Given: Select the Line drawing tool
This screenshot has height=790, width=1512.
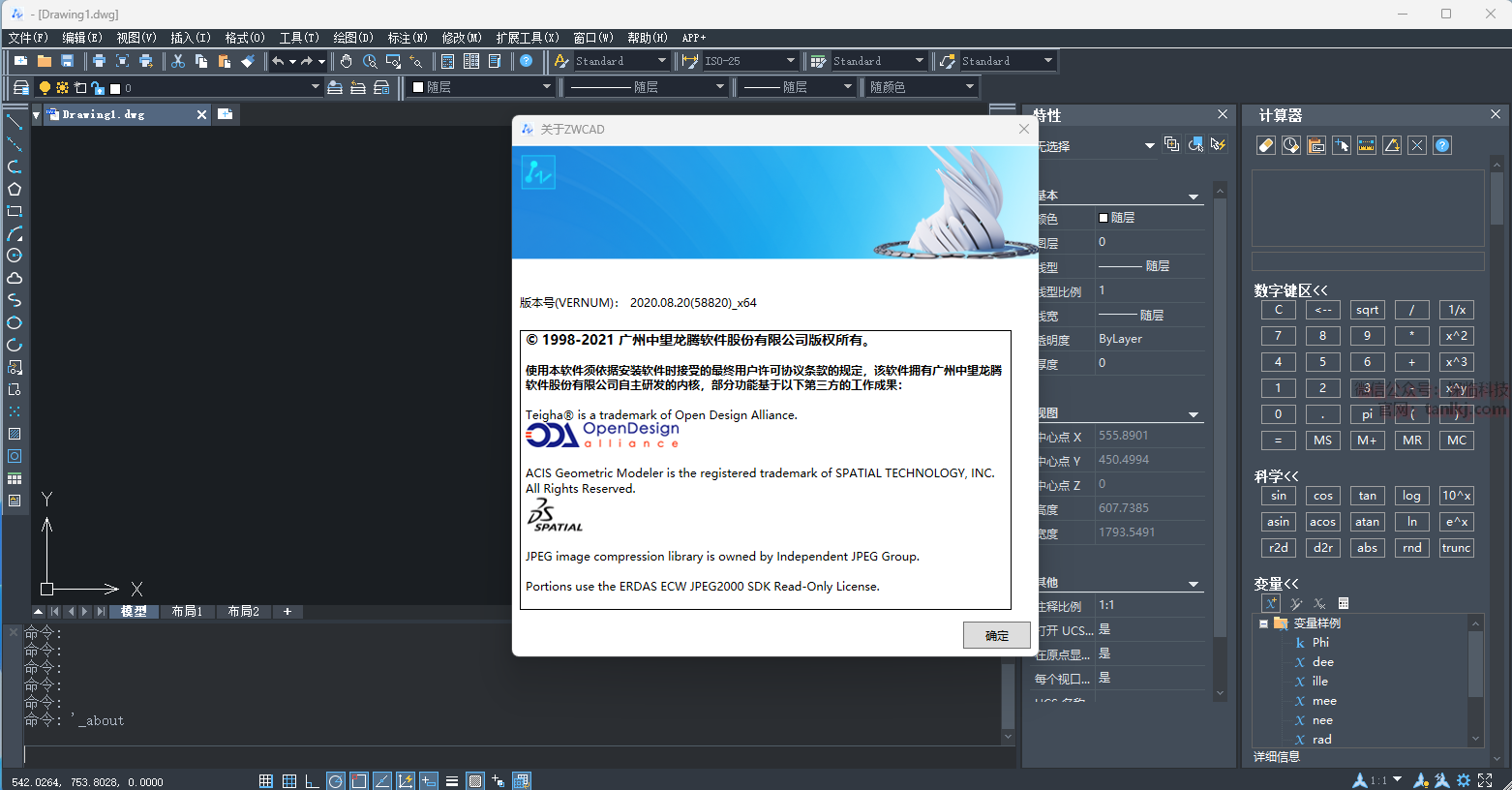Looking at the screenshot, I should tap(15, 122).
